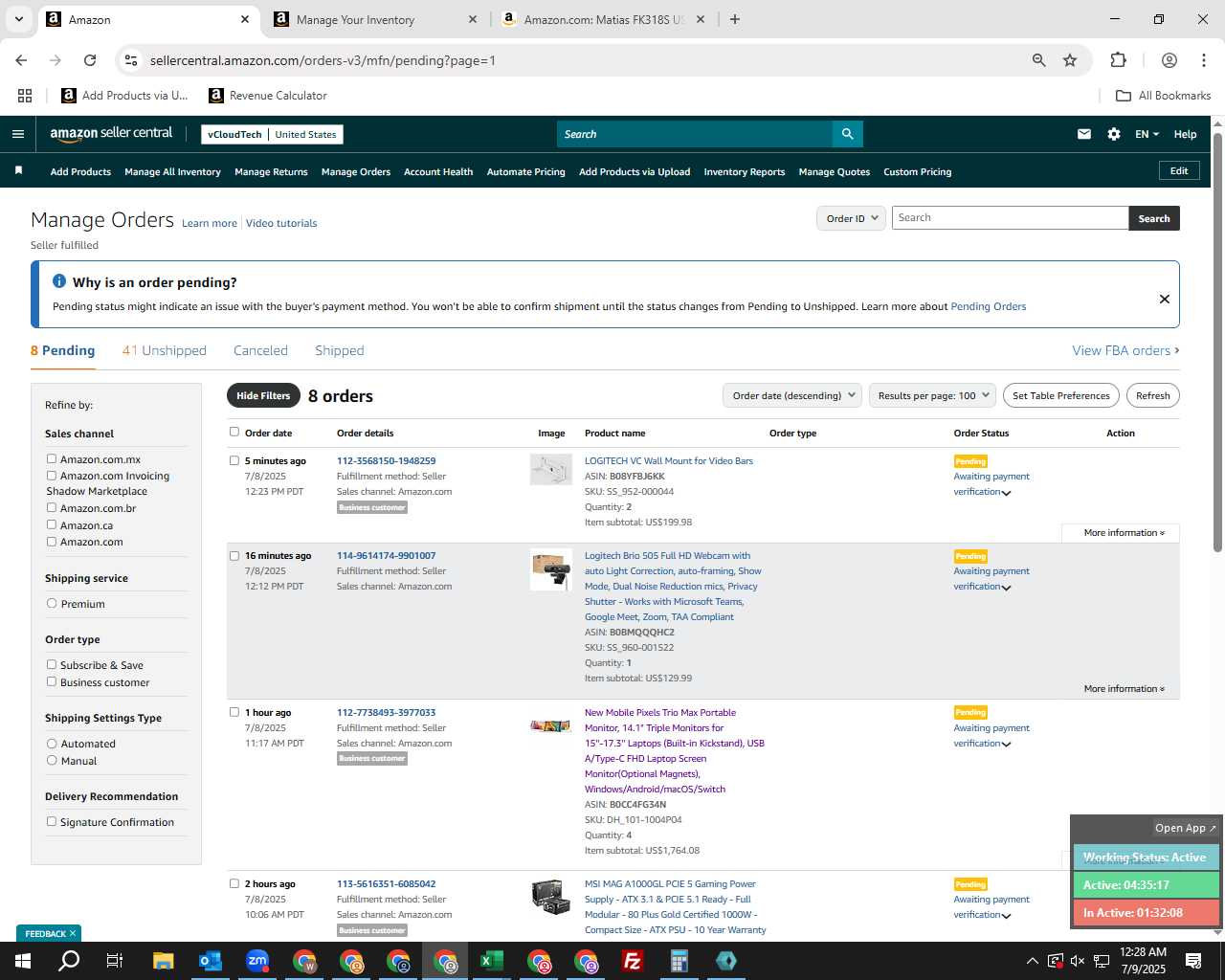
Task: Close the 'Why is an order pending' banner
Action: point(1165,299)
